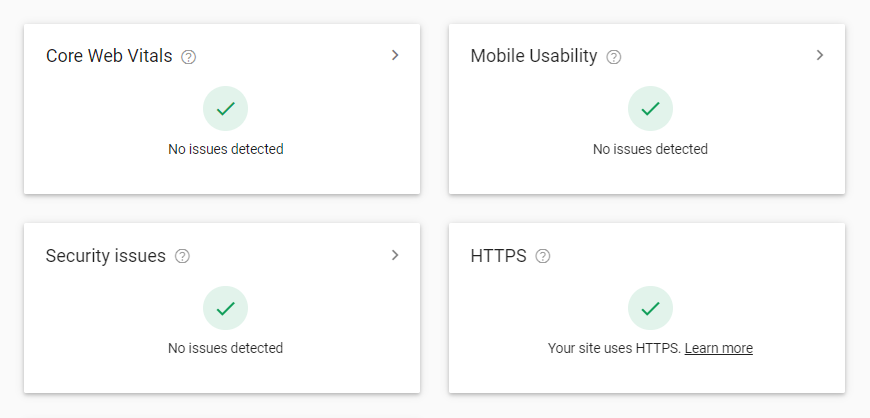Open Mobile Usability details via the arrow
The width and height of the screenshot is (870, 418).
pos(820,55)
